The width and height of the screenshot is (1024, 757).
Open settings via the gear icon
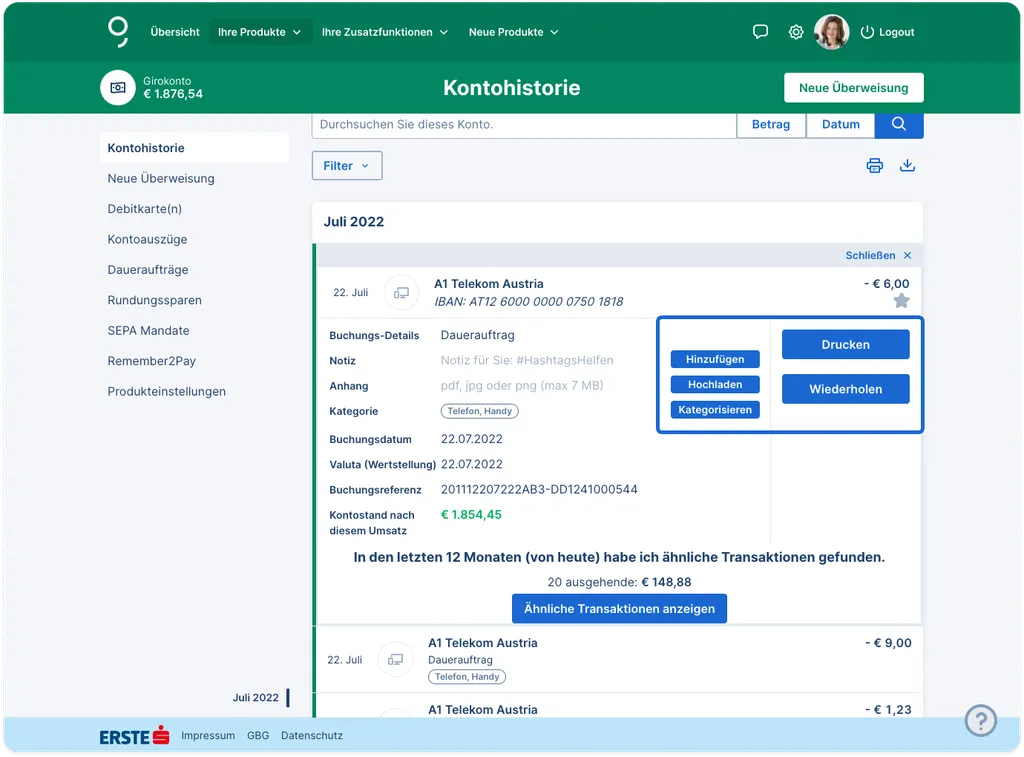pos(795,32)
